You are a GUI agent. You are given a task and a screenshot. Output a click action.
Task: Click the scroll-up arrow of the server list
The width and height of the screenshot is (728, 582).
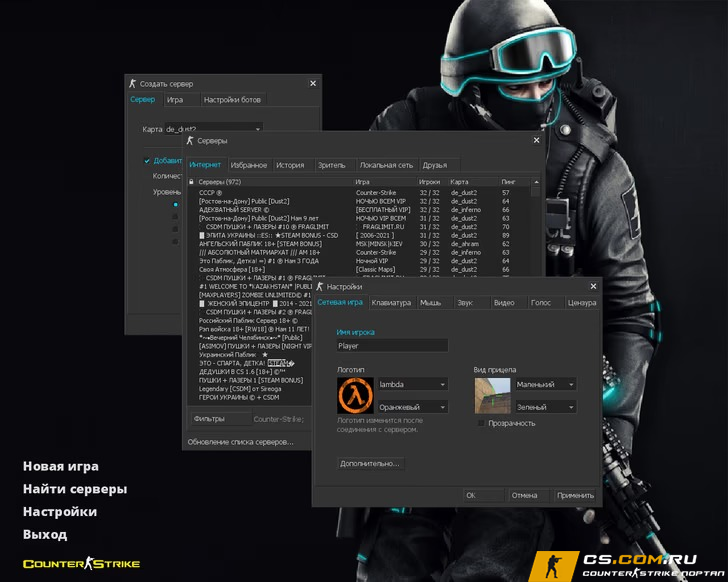[x=536, y=182]
